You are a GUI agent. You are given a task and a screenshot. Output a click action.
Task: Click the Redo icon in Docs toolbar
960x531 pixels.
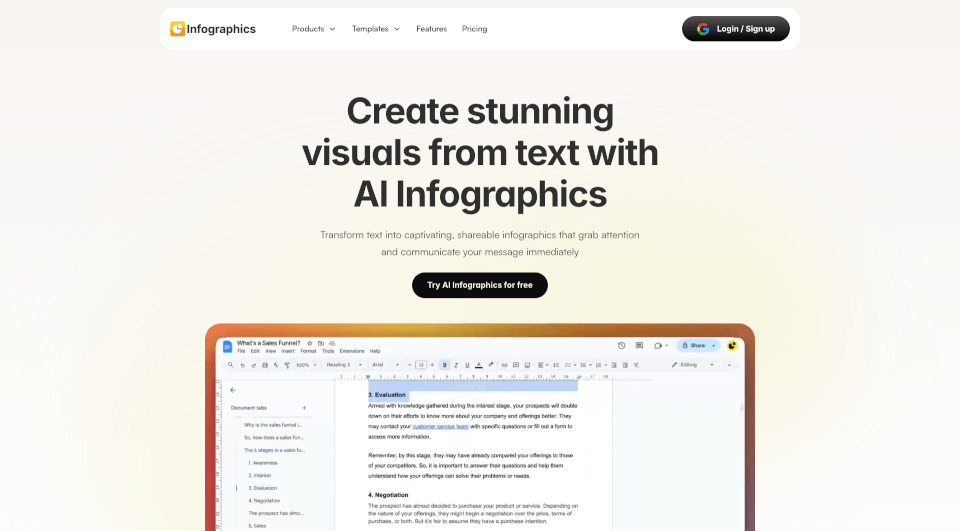pyautogui.click(x=253, y=366)
